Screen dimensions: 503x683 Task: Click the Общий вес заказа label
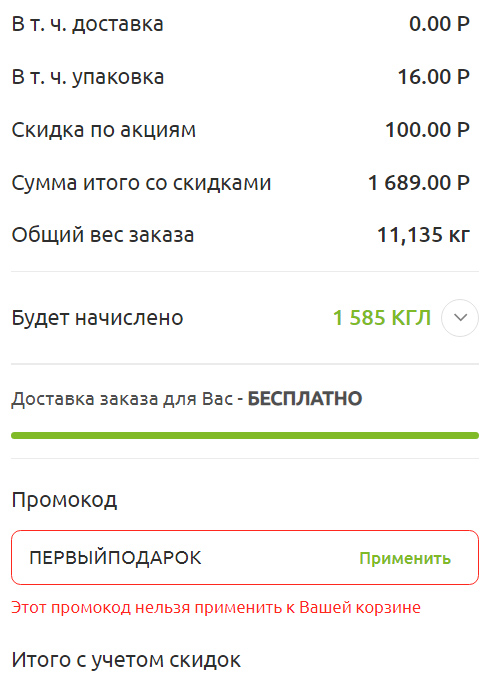coord(102,235)
